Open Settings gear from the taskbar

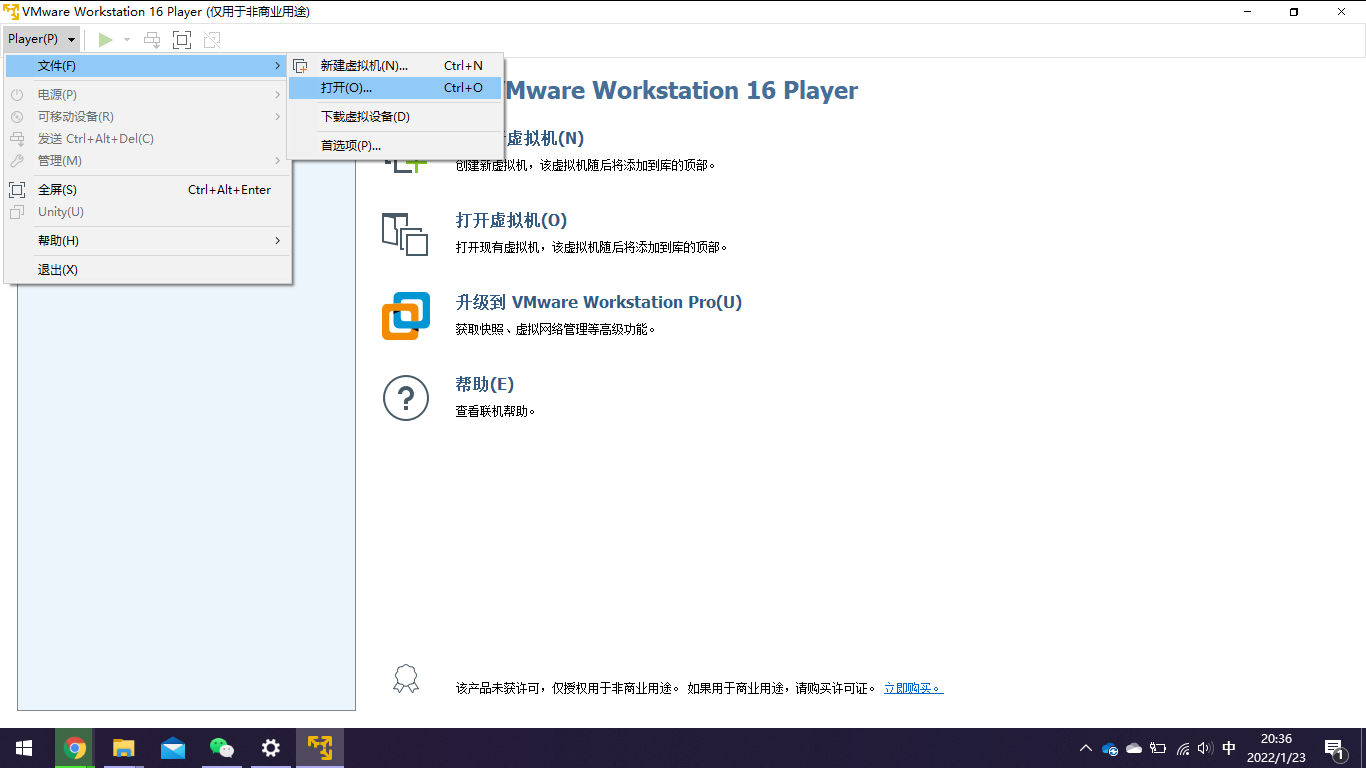pos(271,748)
